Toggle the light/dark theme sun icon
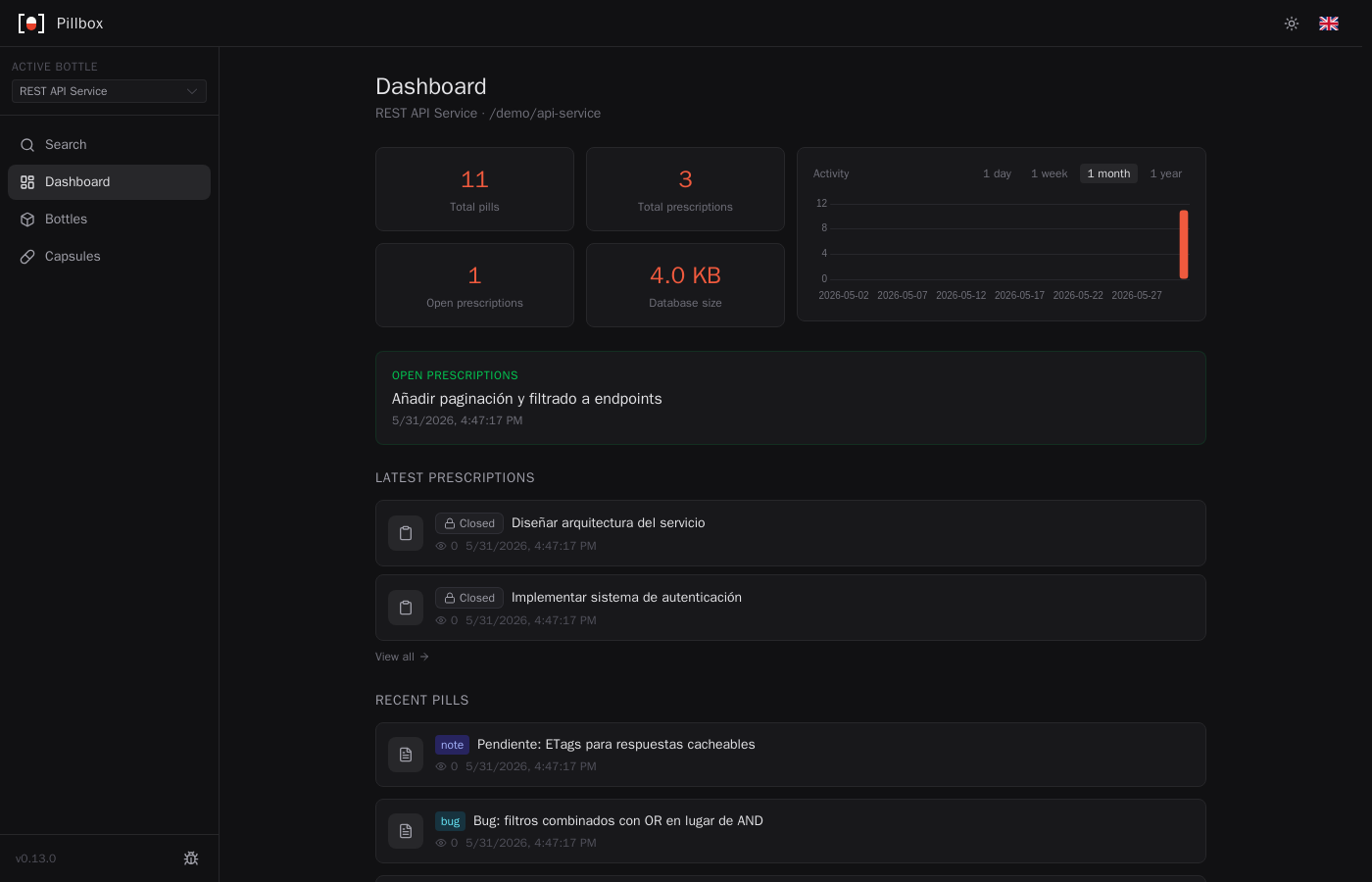Screen dimensions: 1372x882 [x=1292, y=24]
